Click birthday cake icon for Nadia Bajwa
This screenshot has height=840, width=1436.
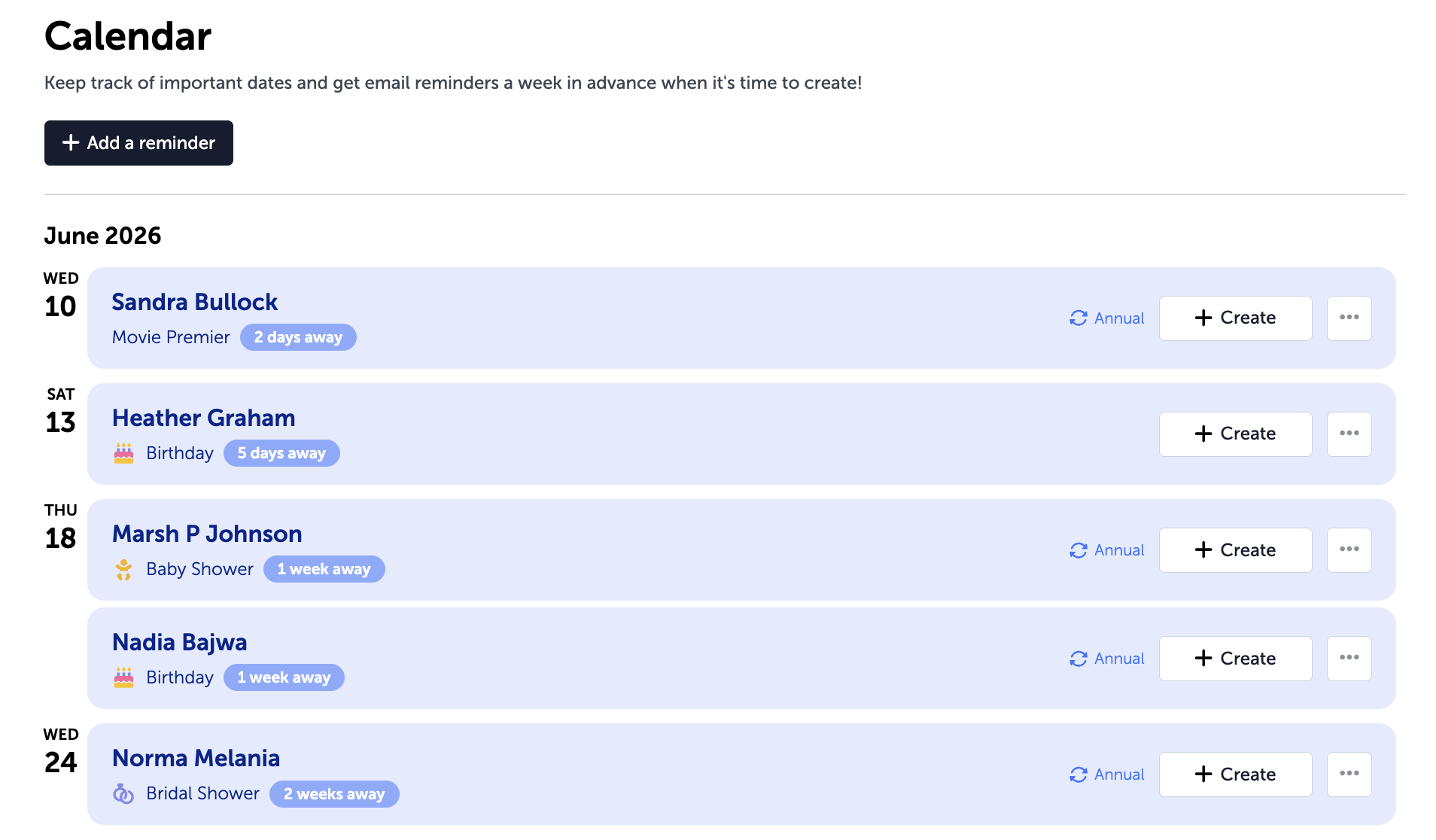point(123,677)
